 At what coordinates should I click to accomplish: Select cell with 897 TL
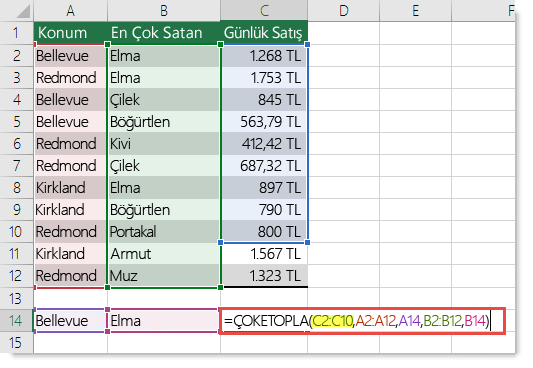point(264,188)
